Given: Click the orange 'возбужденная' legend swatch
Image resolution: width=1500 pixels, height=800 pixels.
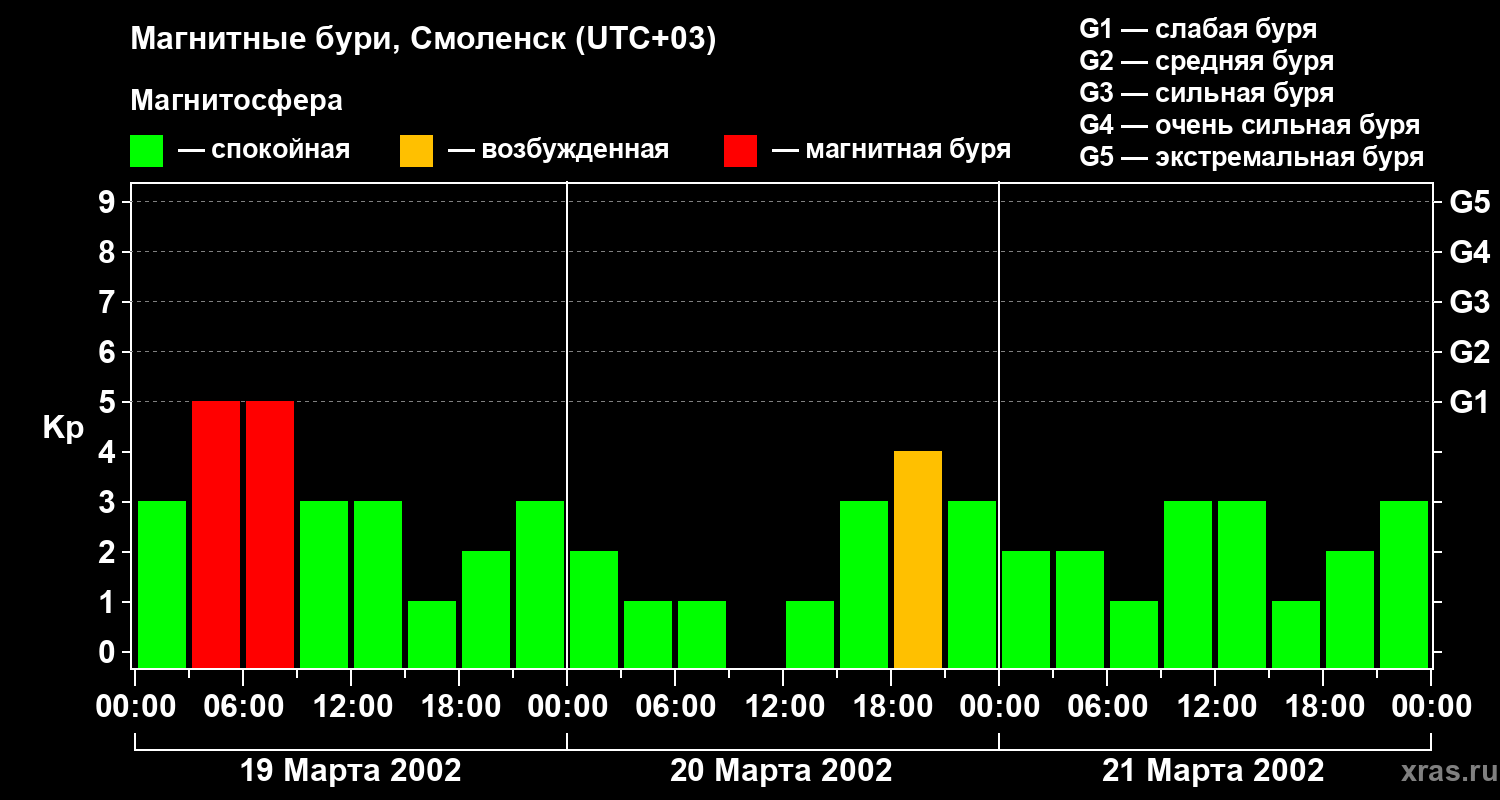Looking at the screenshot, I should (416, 151).
